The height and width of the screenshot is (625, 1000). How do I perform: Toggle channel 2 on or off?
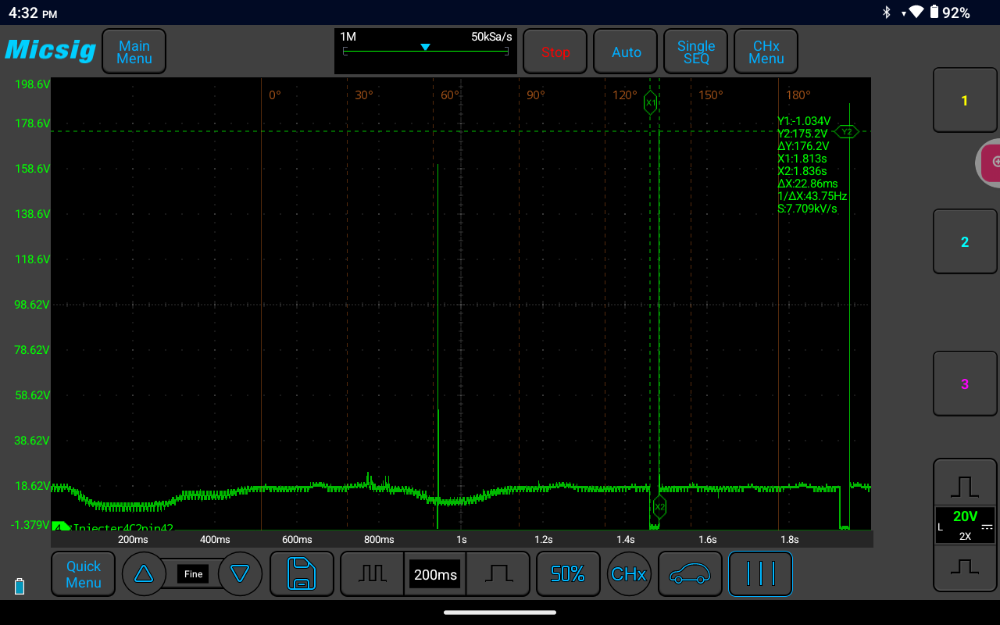click(965, 242)
